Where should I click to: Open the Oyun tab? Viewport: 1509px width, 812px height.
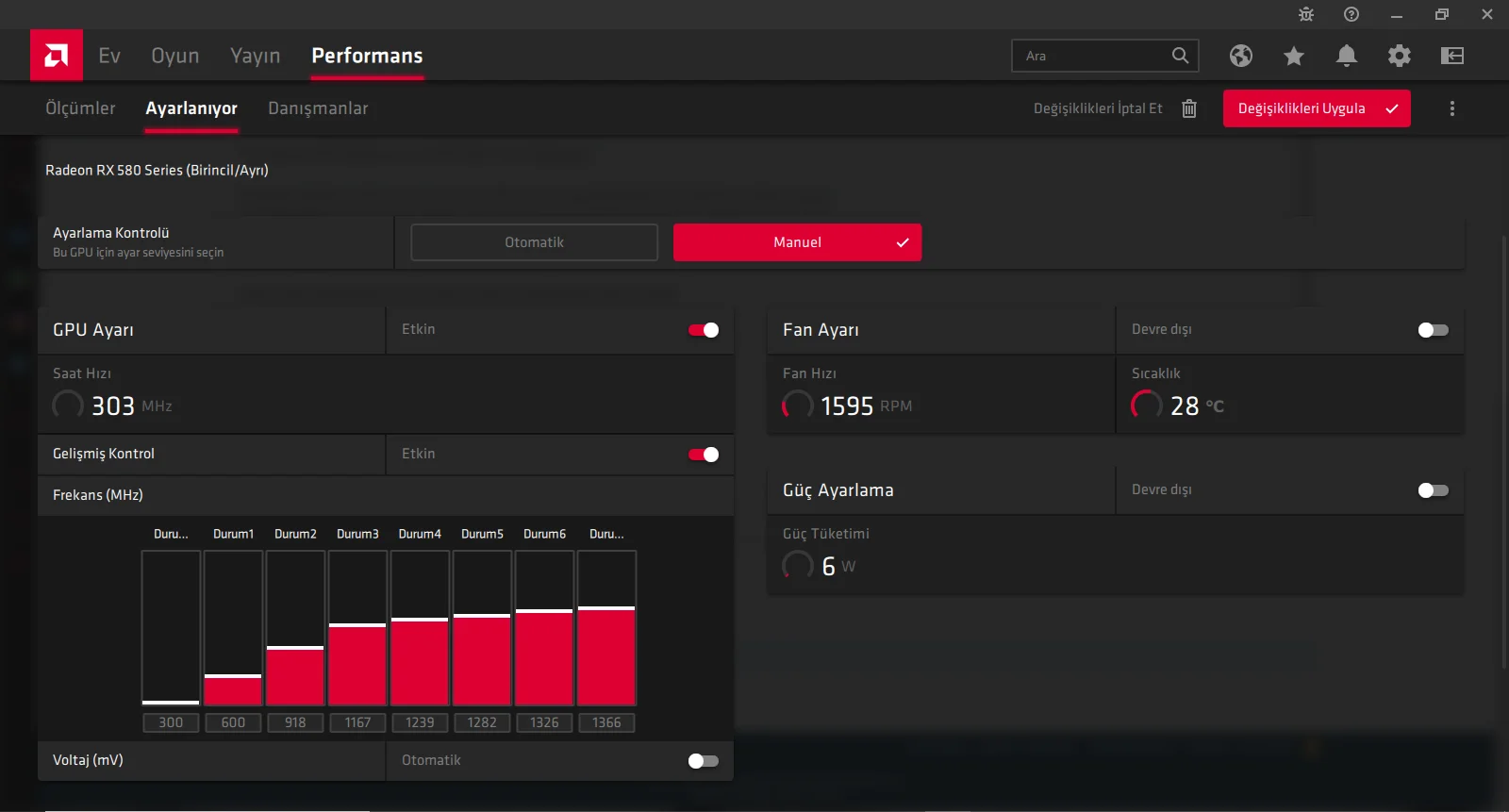(175, 56)
